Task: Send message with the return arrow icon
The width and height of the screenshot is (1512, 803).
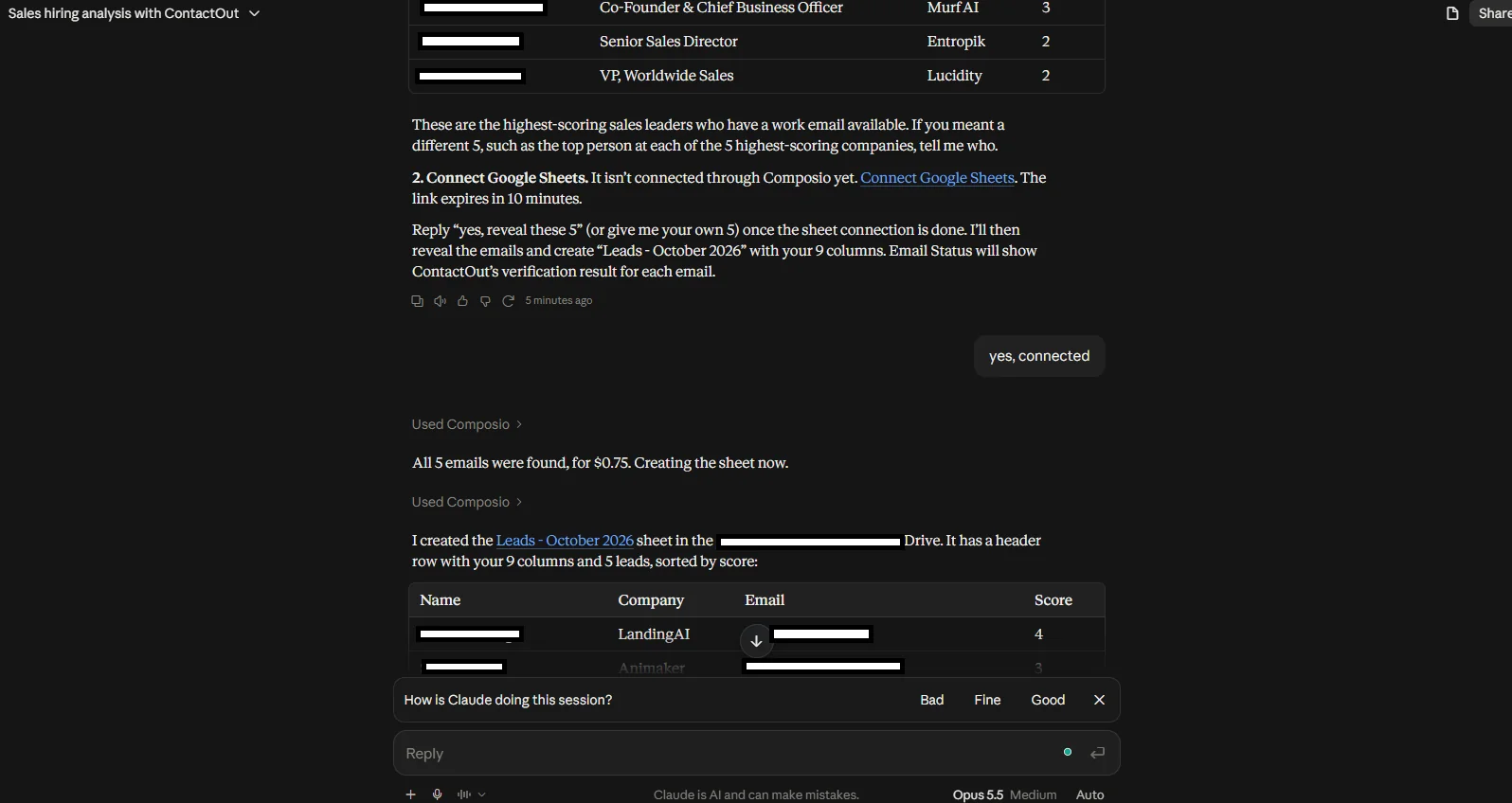Action: (x=1097, y=753)
